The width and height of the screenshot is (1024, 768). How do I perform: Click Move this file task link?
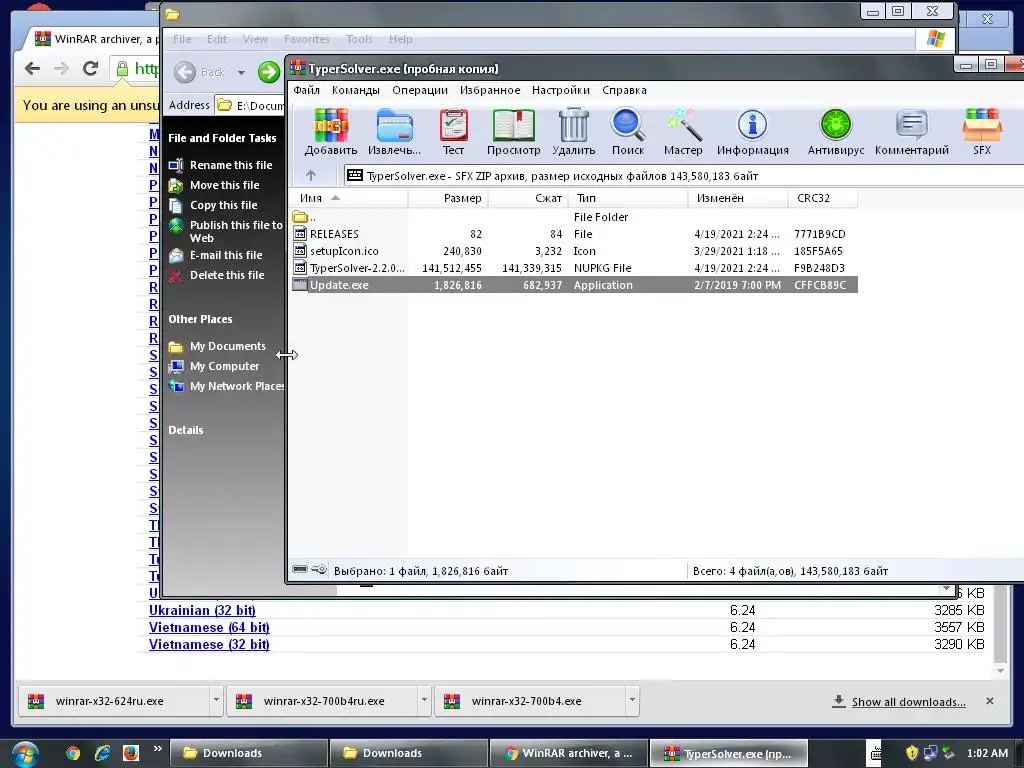point(225,185)
